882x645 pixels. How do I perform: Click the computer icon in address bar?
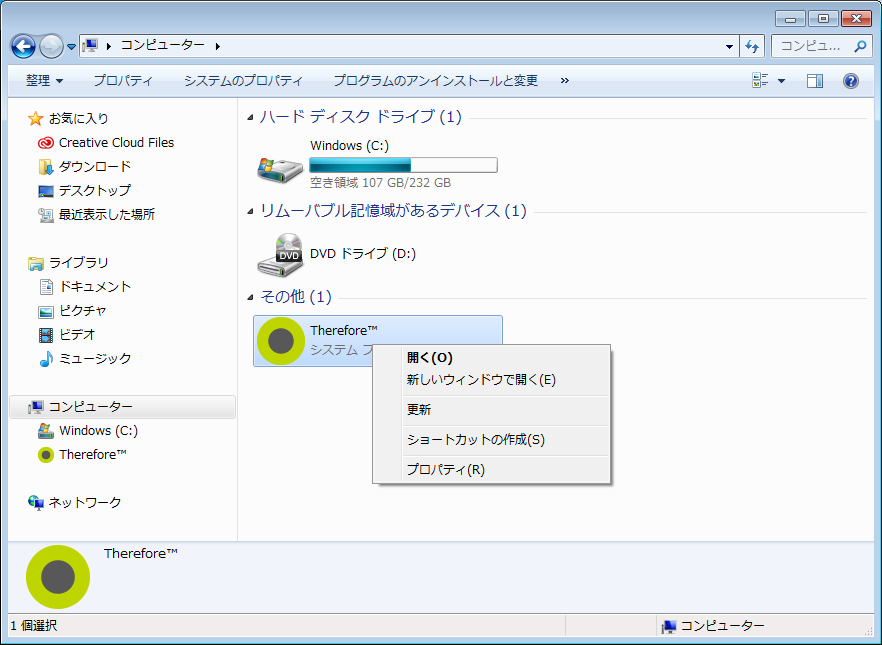[90, 46]
